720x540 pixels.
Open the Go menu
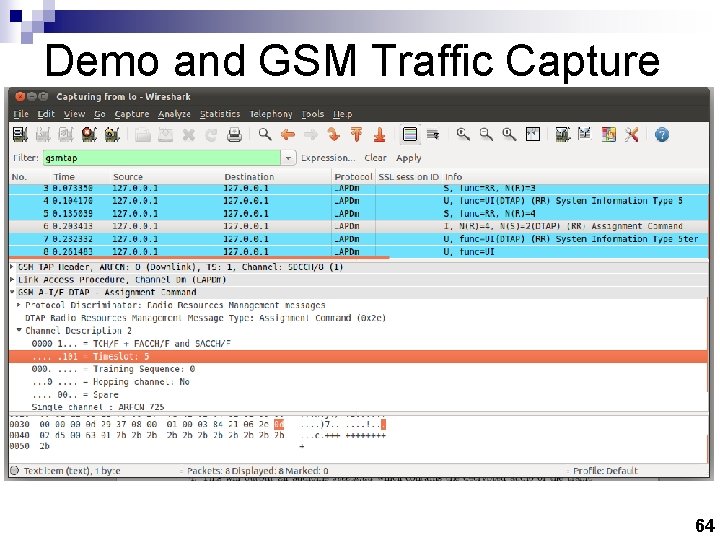100,114
